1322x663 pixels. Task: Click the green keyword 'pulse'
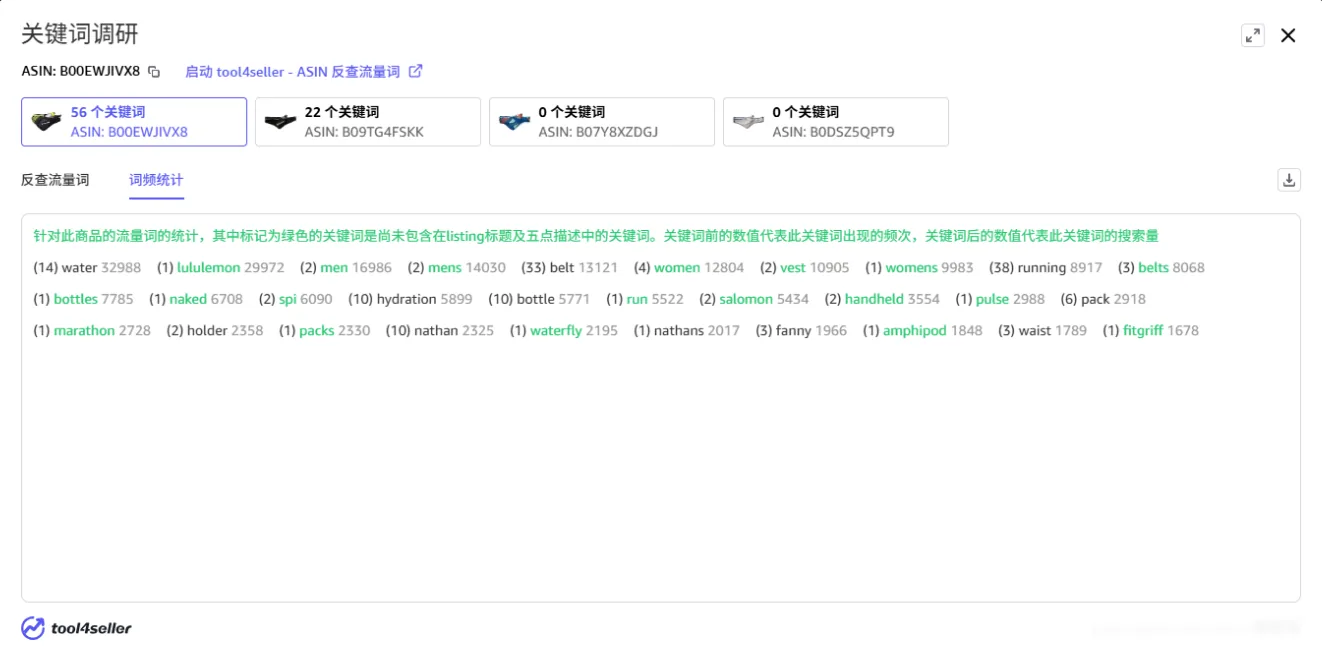pyautogui.click(x=992, y=299)
